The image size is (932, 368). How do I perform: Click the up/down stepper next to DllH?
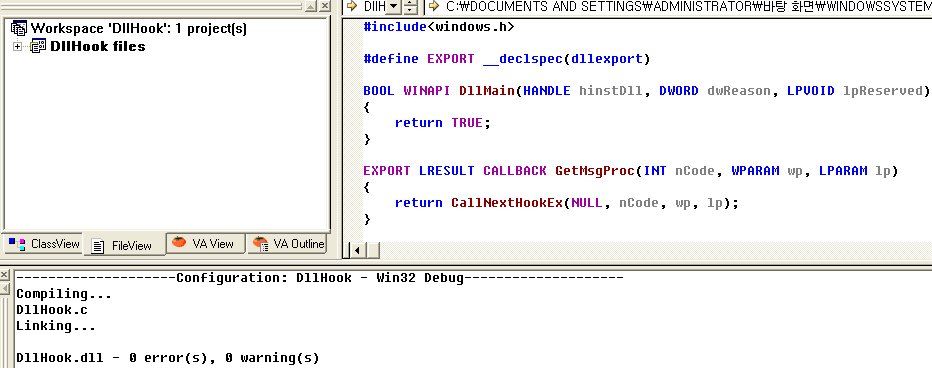411,7
